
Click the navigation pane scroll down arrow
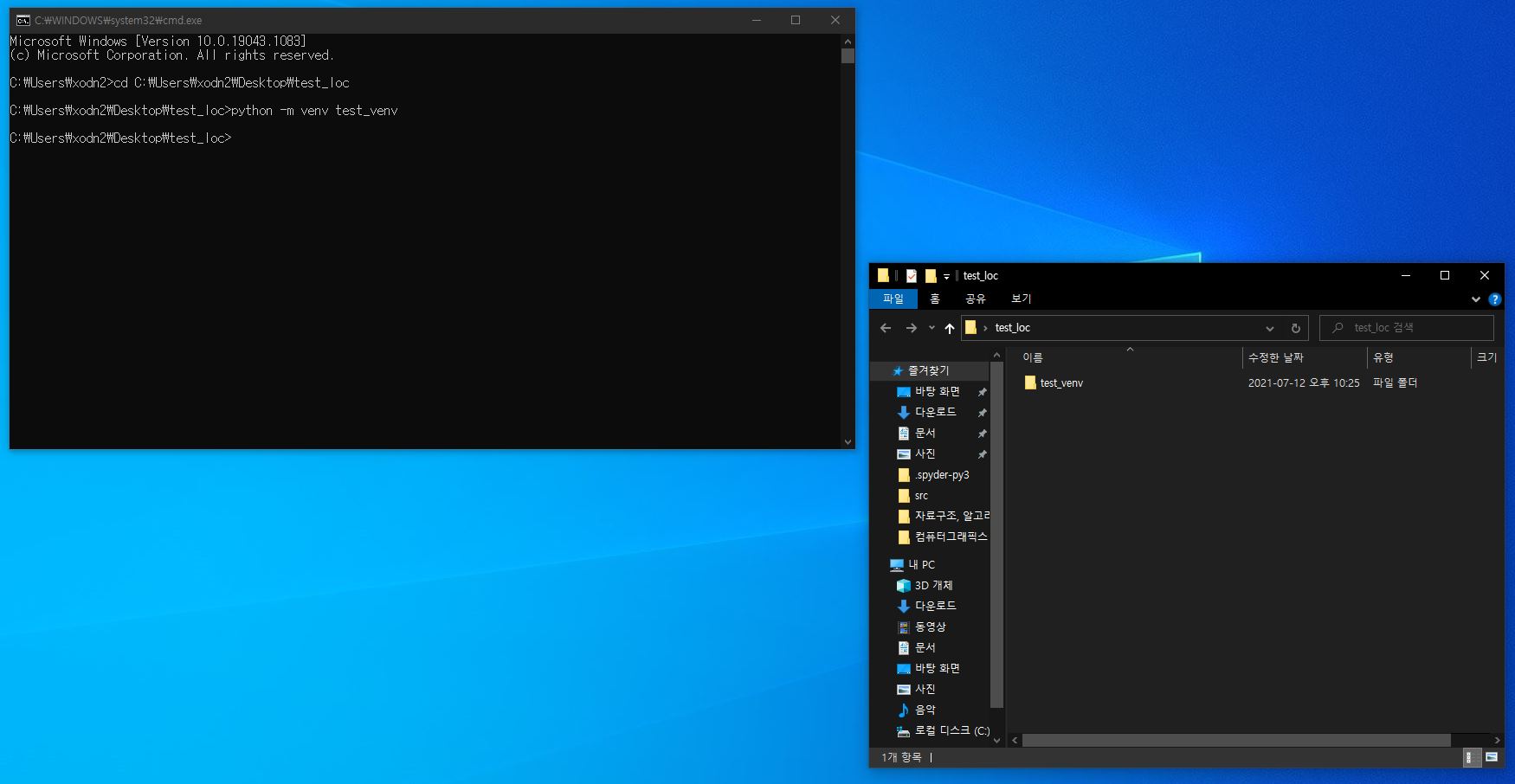[x=996, y=740]
